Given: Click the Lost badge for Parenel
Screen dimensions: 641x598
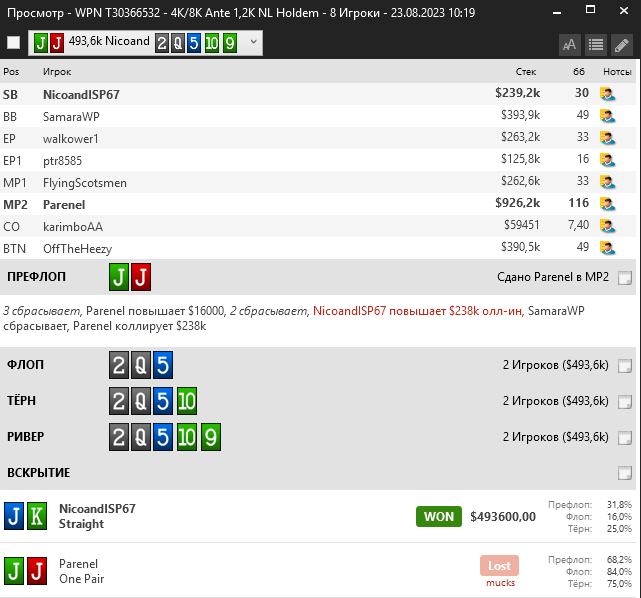Looking at the screenshot, I should point(499,565).
